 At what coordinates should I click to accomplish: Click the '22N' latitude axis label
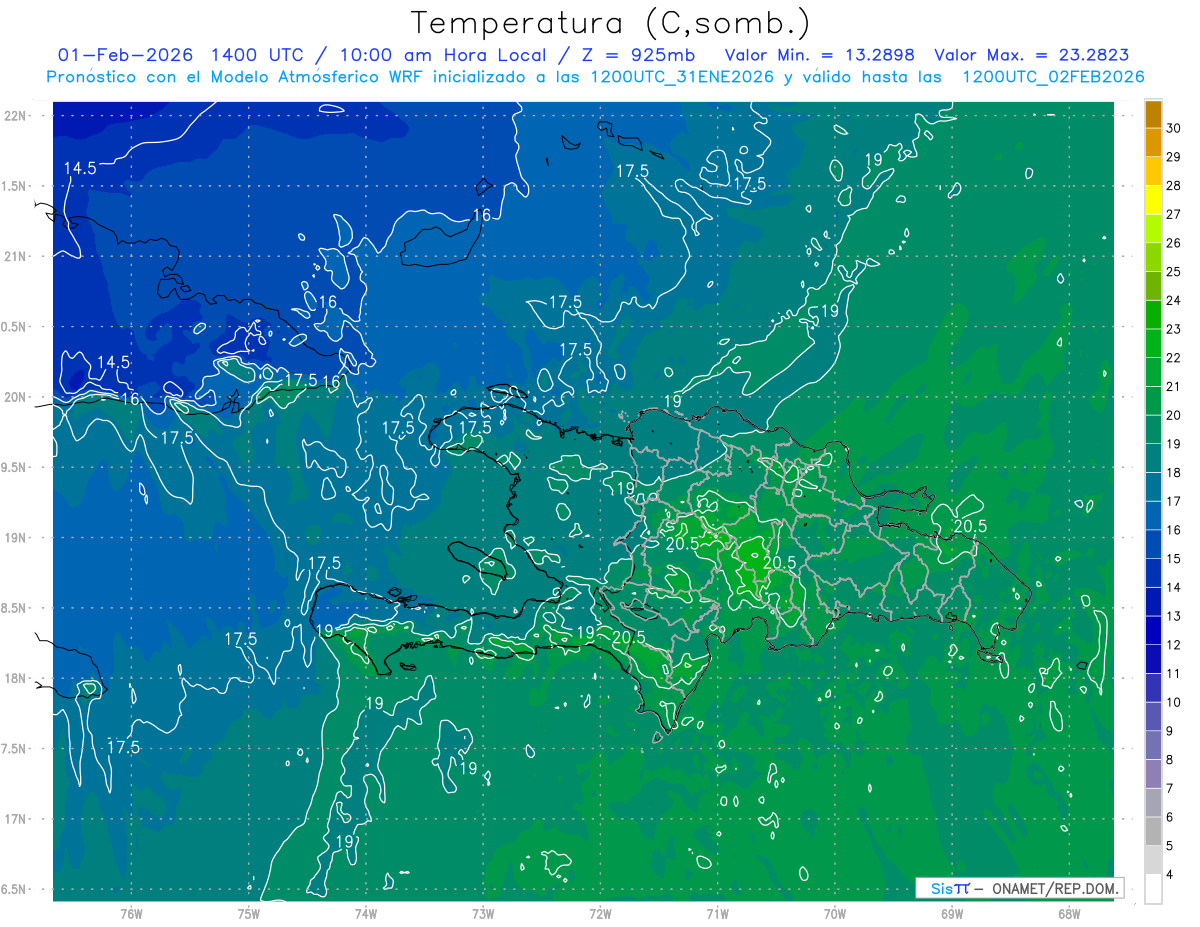click(17, 115)
